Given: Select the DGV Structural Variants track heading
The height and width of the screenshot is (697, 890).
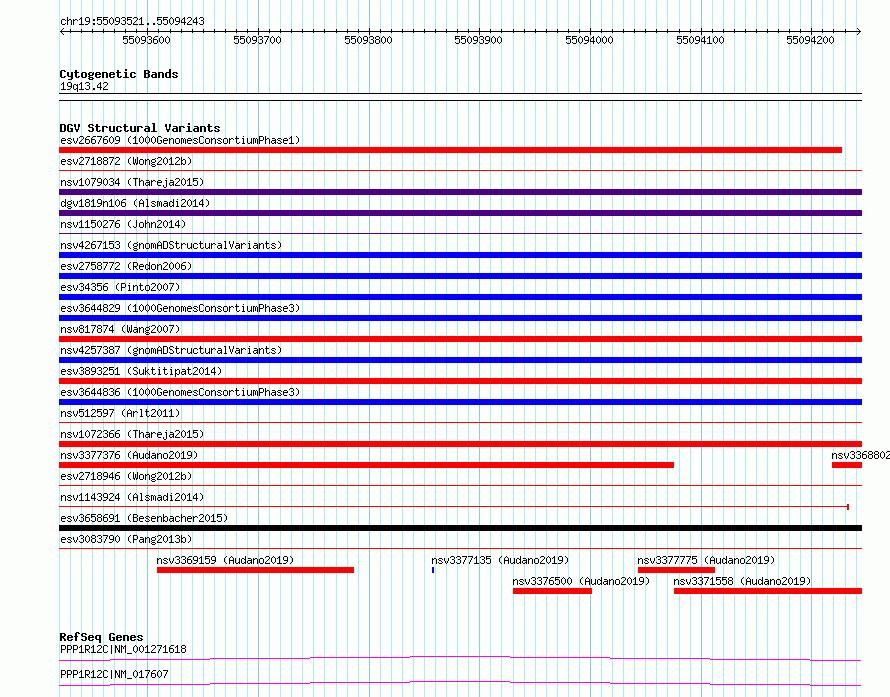Looking at the screenshot, I should tap(140, 128).
